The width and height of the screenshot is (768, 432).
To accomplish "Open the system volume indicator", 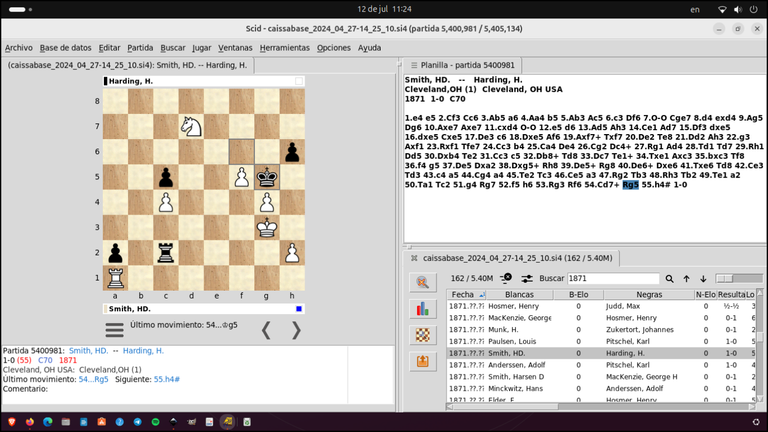I will pos(738,9).
